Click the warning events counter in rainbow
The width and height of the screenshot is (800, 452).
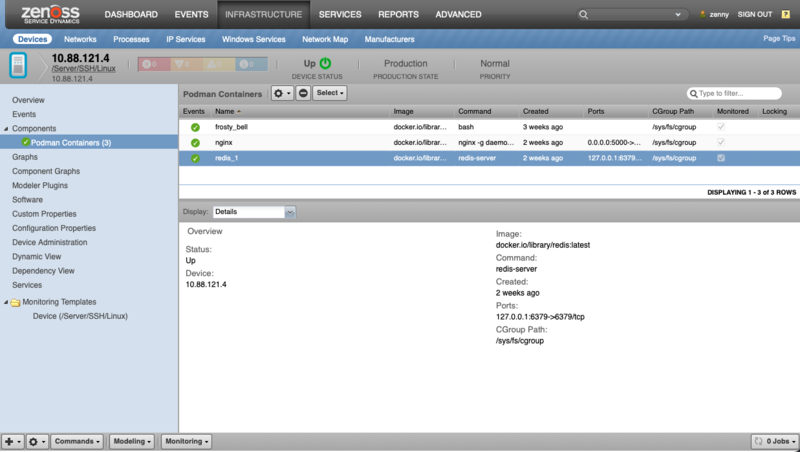click(218, 64)
